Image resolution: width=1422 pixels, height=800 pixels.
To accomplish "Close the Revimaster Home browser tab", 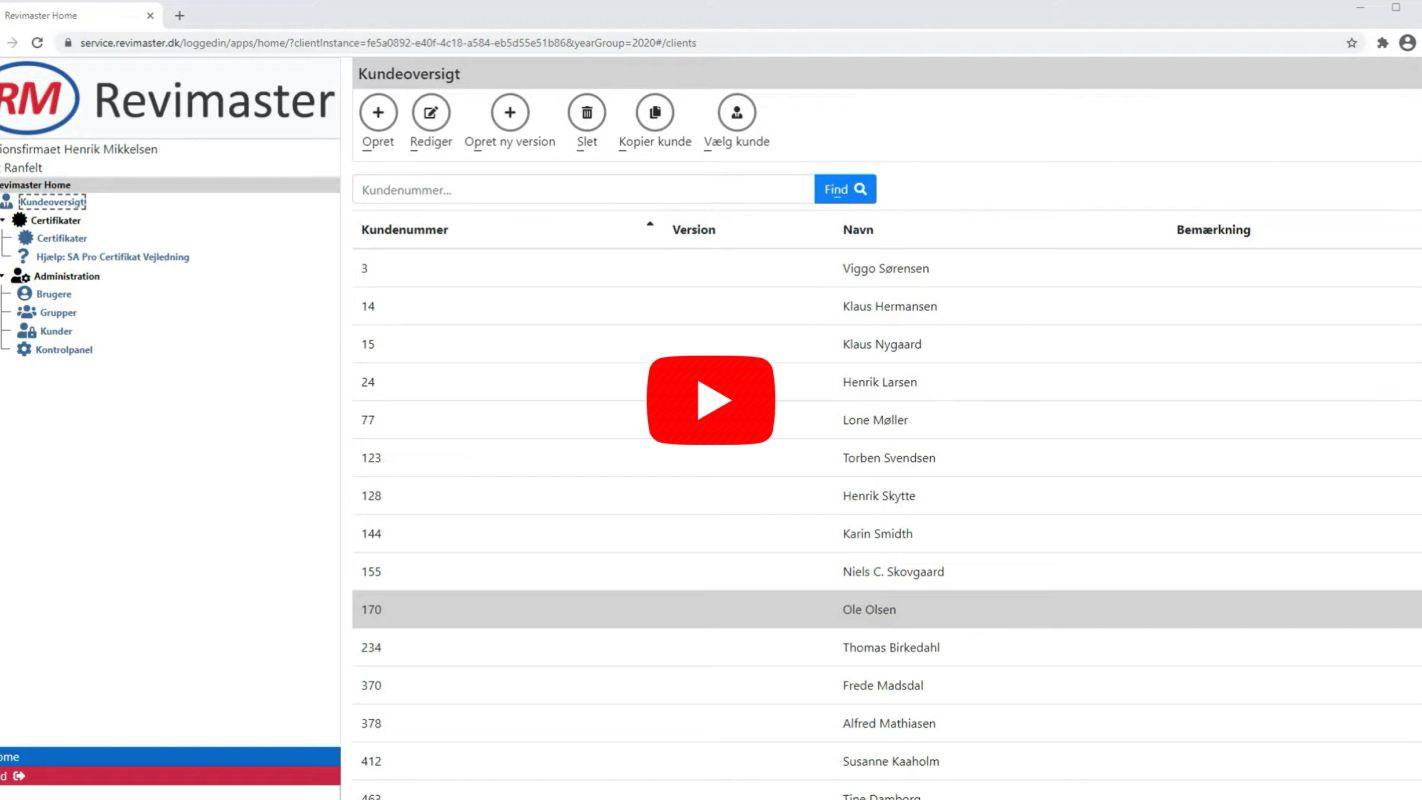I will click(150, 15).
